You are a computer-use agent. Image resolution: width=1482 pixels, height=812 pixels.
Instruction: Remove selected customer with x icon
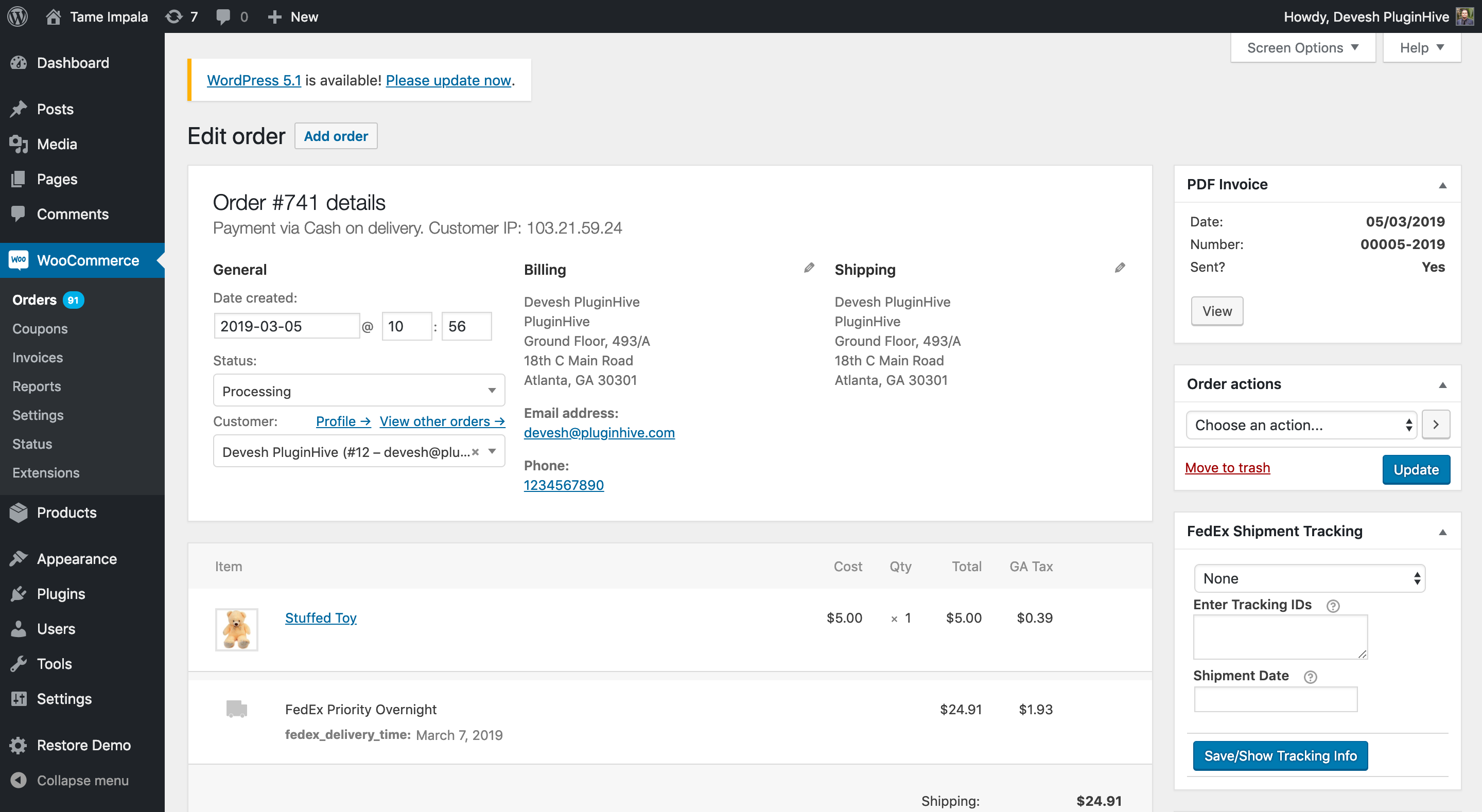point(475,452)
